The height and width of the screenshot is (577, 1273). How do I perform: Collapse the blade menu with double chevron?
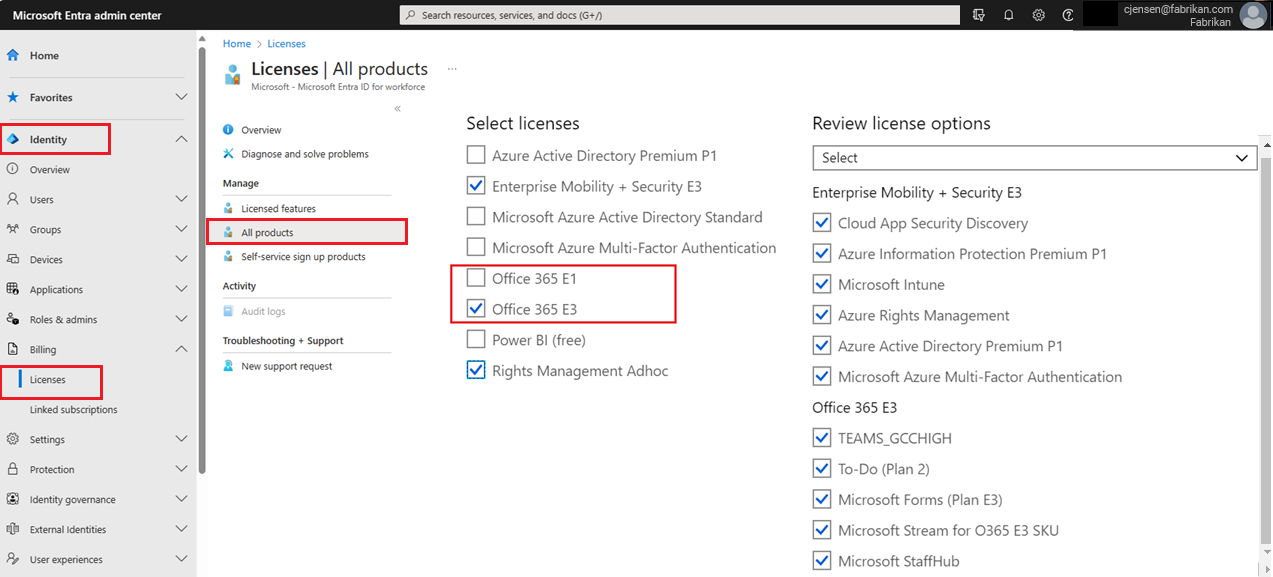(x=397, y=108)
